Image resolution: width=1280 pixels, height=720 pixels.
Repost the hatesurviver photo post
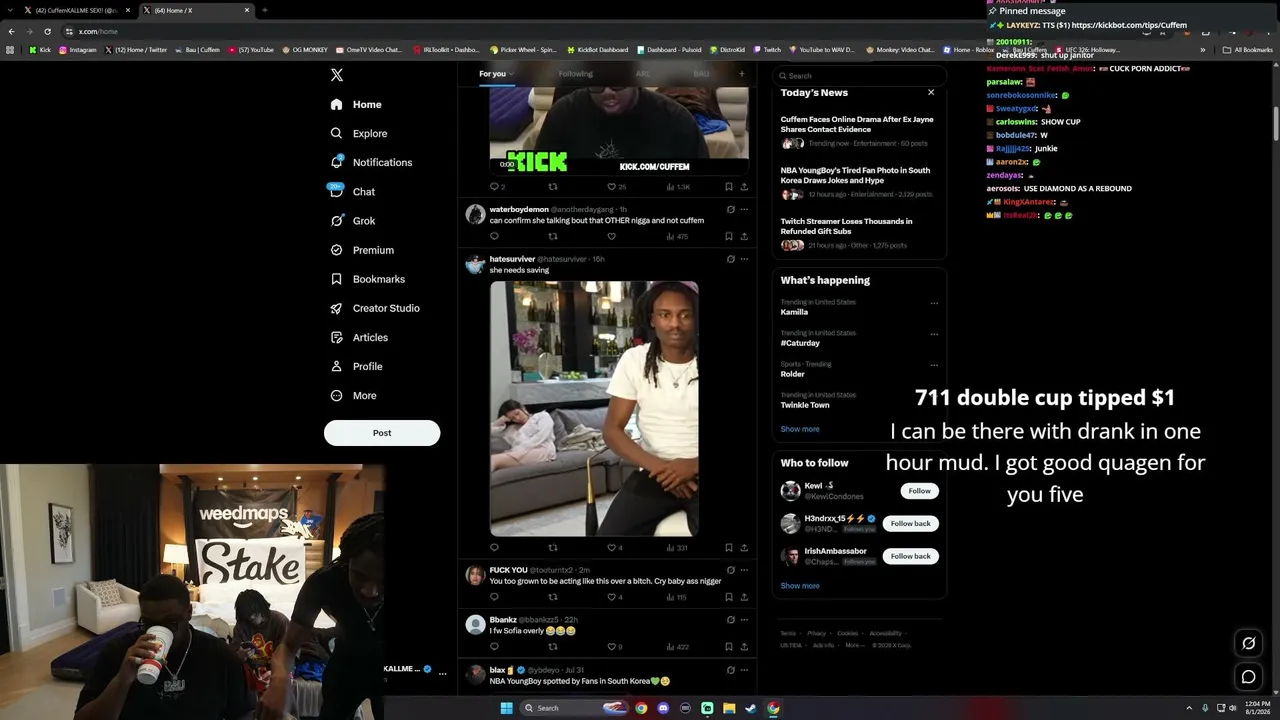(553, 548)
